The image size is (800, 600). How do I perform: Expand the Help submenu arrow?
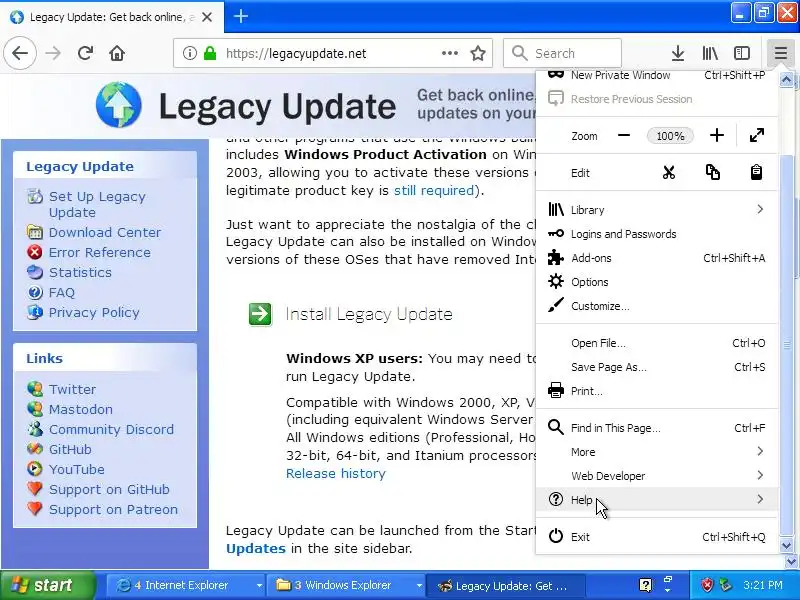point(760,499)
